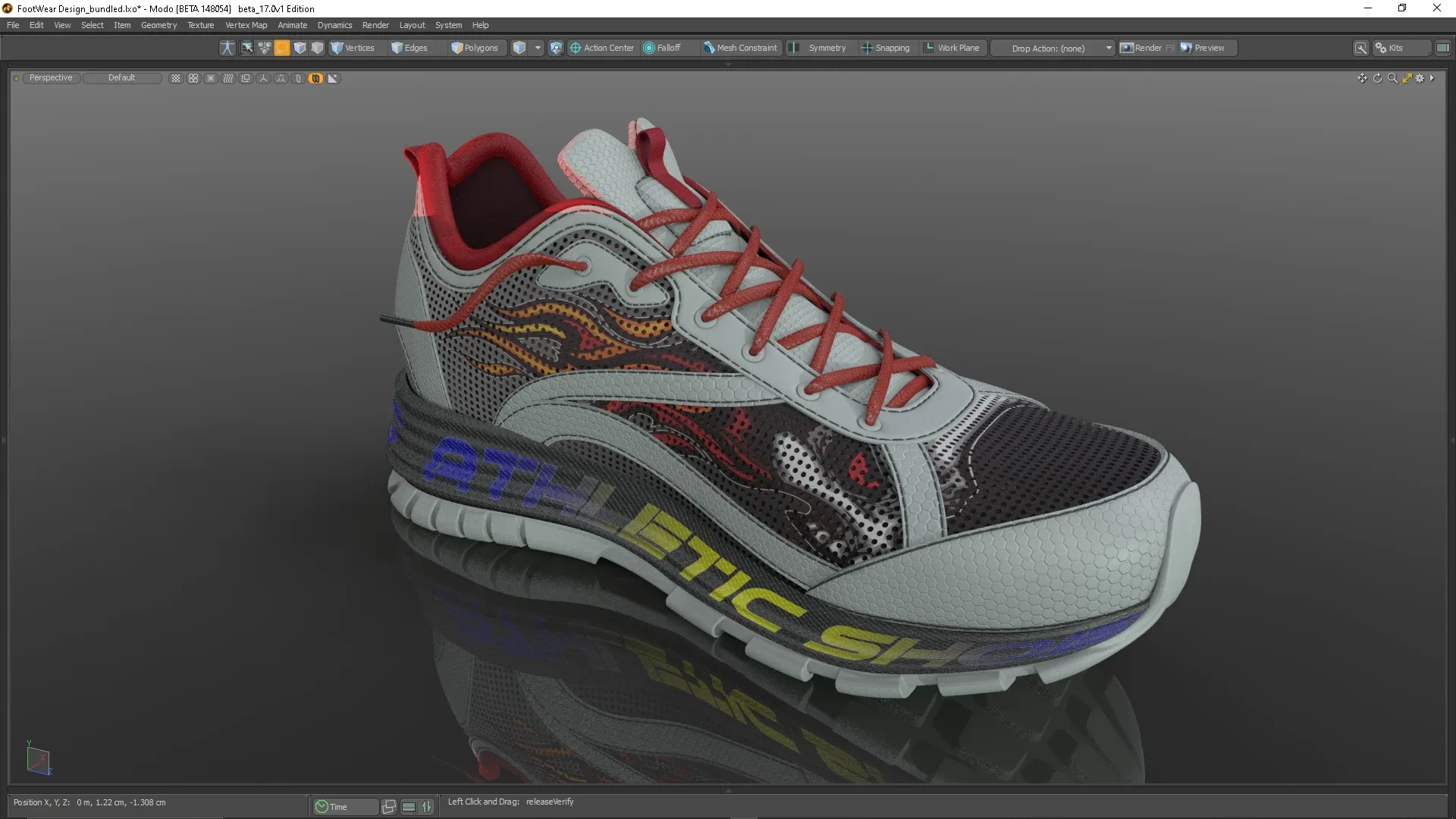This screenshot has height=819, width=1456.
Task: Click the viewport maximize arrows icon
Action: (1407, 78)
